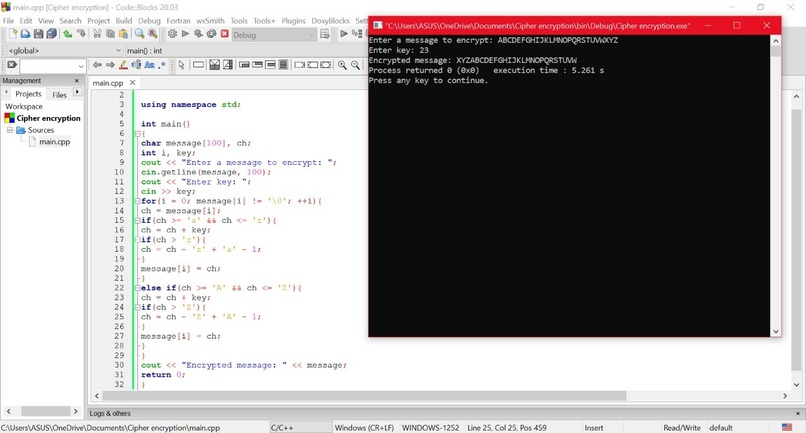This screenshot has height=433, width=806.
Task: Toggle match case 'Aa' icon
Action: point(150,65)
